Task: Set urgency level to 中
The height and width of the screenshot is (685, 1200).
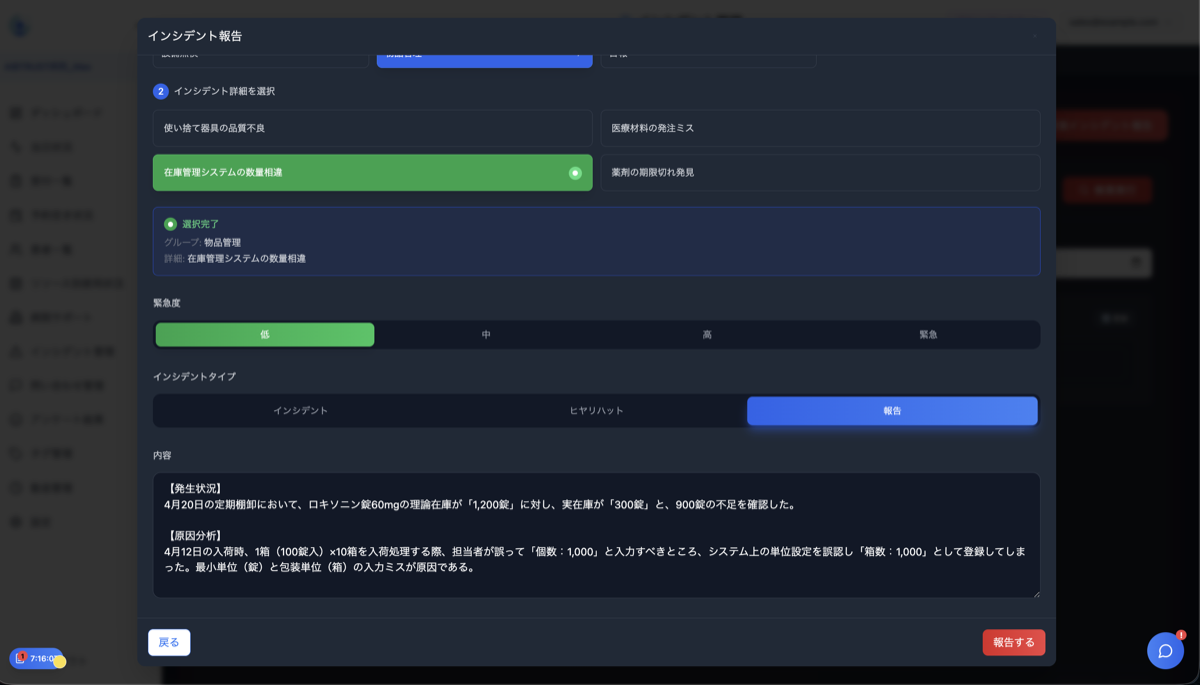Action: point(485,334)
